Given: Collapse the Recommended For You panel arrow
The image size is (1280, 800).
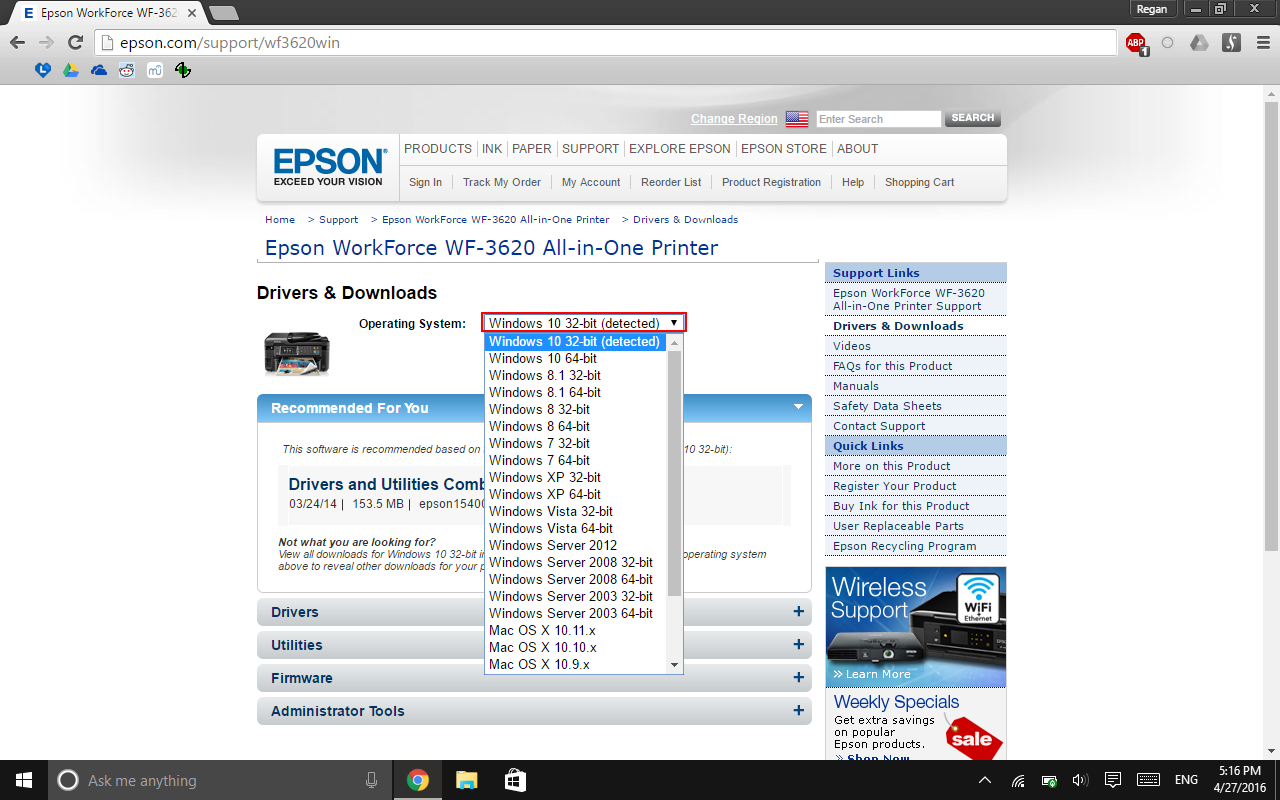Looking at the screenshot, I should (798, 407).
